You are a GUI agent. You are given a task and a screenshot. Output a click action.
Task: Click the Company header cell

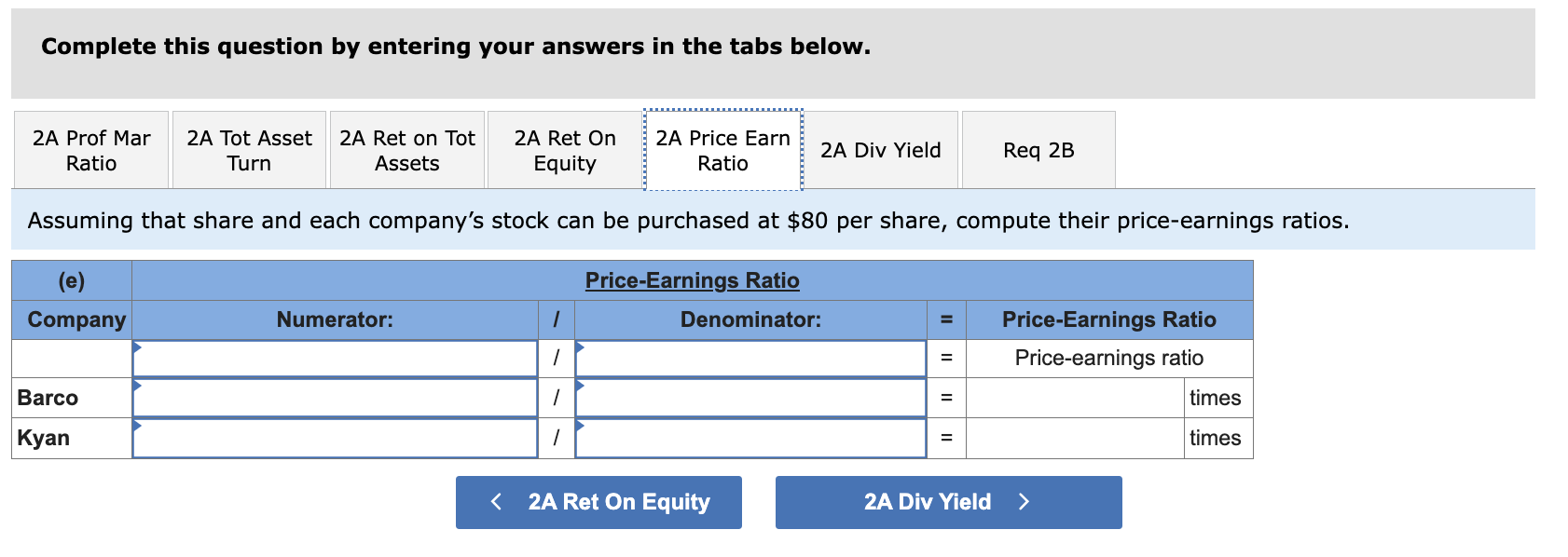click(x=73, y=319)
